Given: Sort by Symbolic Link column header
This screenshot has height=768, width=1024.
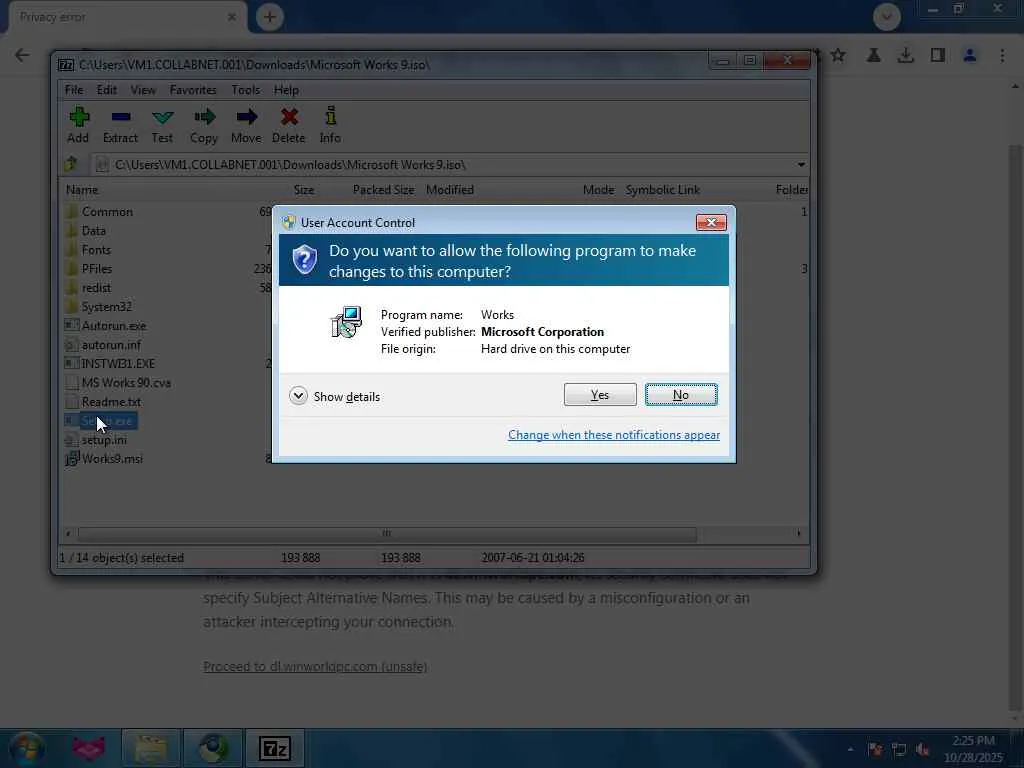Looking at the screenshot, I should pyautogui.click(x=662, y=189).
